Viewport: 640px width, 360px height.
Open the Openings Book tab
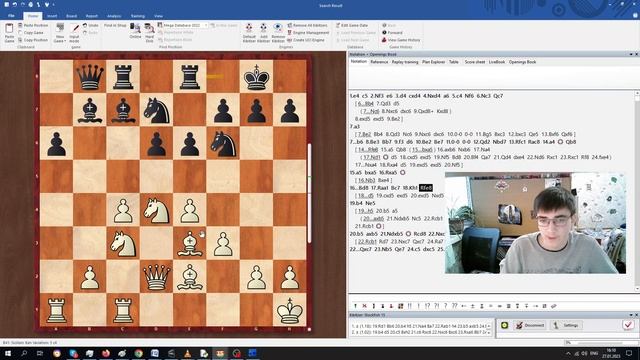click(x=522, y=62)
